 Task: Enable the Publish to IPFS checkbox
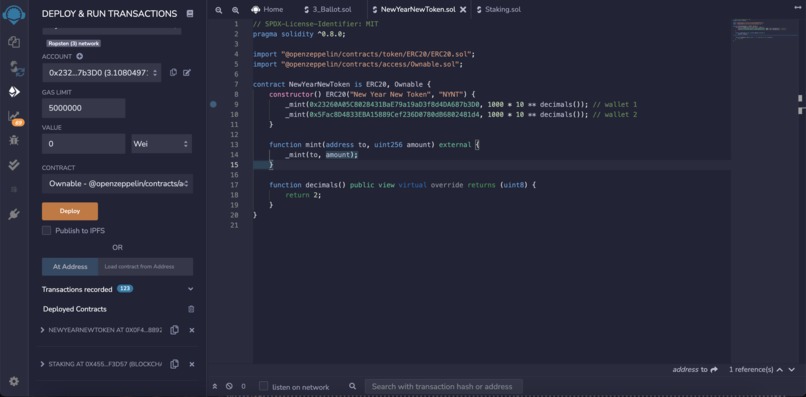(47, 230)
